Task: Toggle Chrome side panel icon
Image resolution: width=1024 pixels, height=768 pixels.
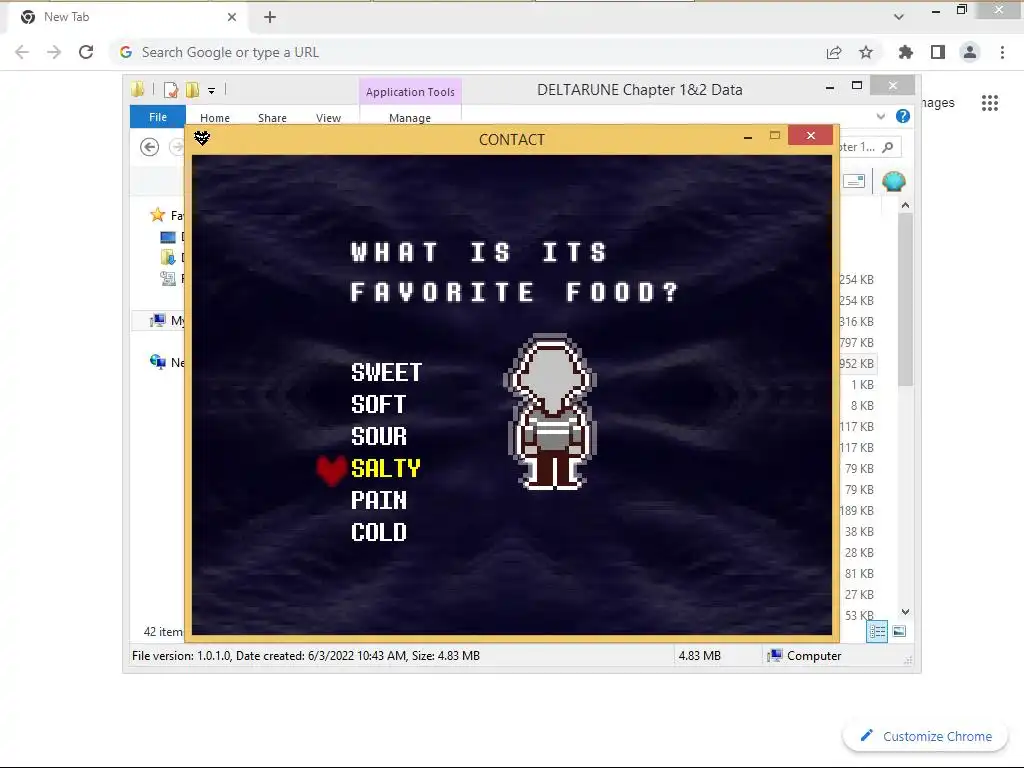Action: coord(938,52)
